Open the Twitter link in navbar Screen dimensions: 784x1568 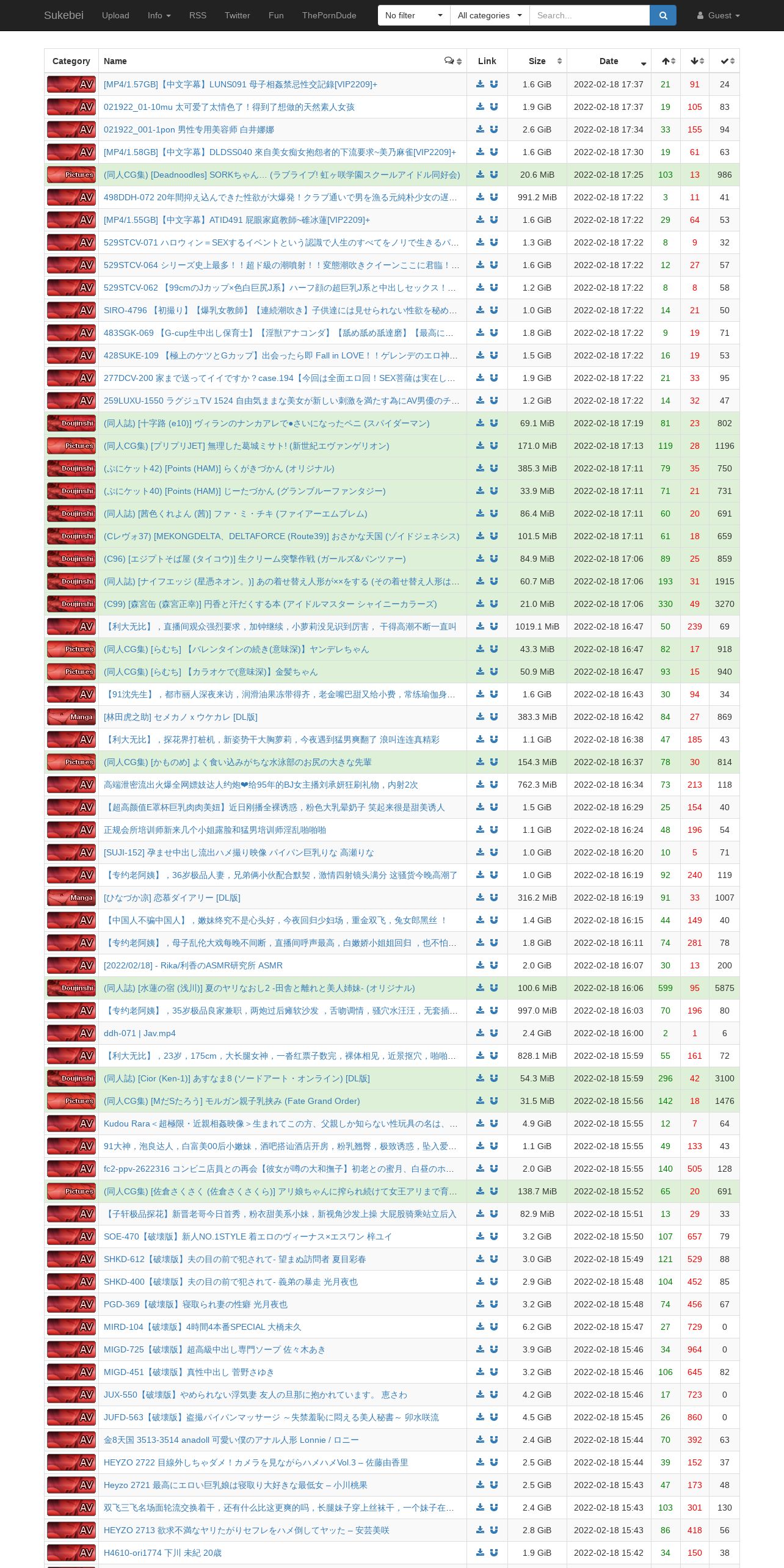click(x=238, y=15)
